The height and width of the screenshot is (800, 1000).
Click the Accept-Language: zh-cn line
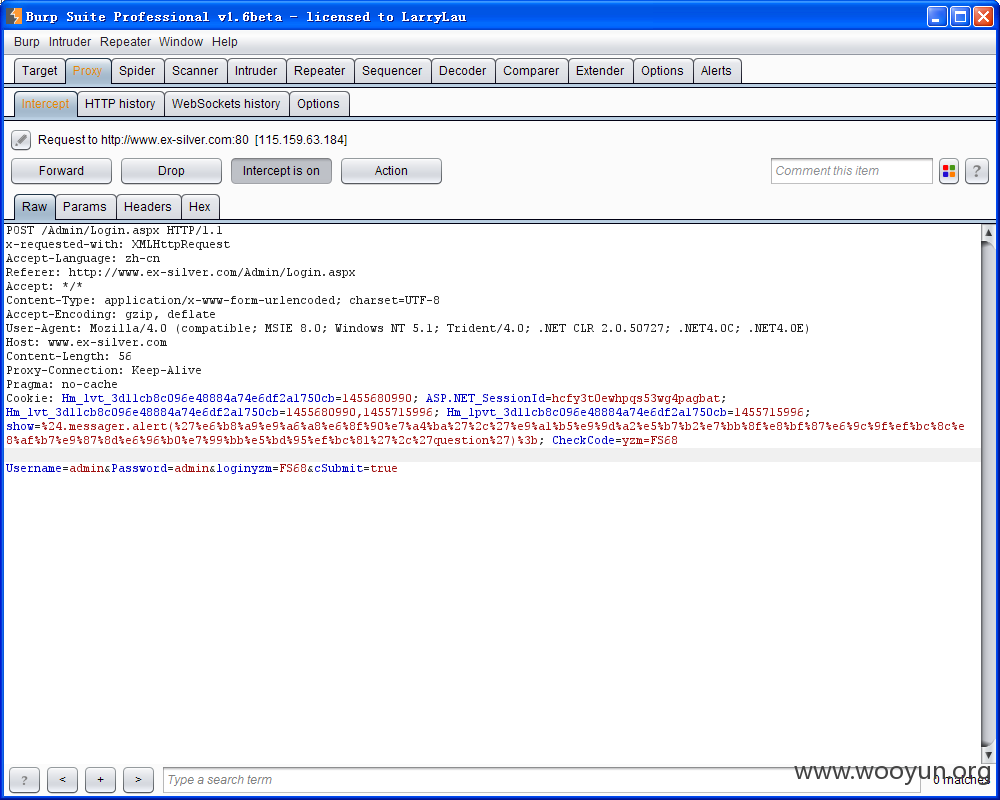point(83,258)
